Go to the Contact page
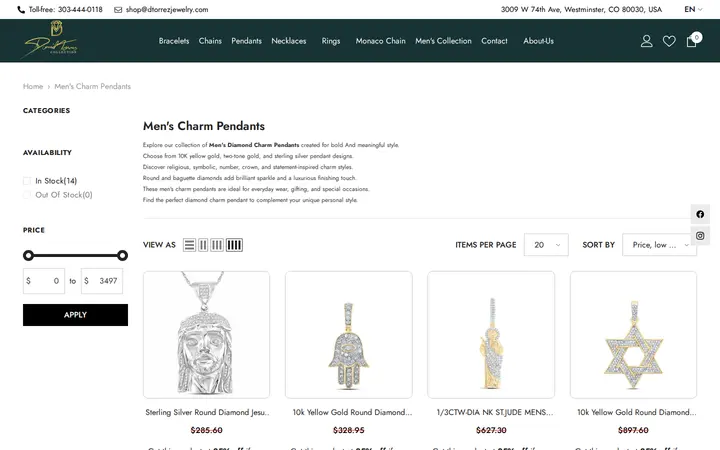The height and width of the screenshot is (450, 720). [495, 41]
